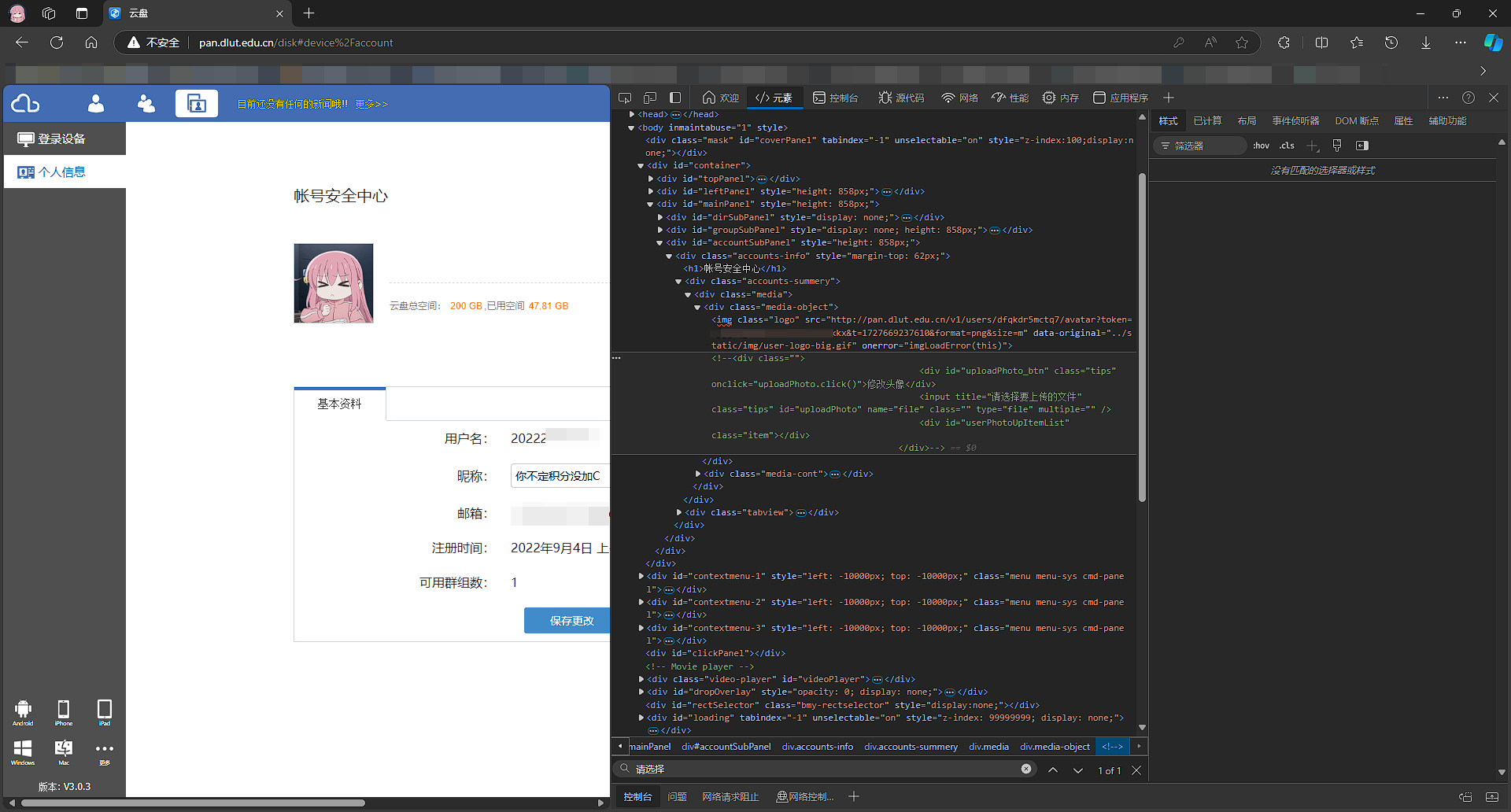Toggle the .cls class editor button
Screen dimensions: 1511x812
pos(1287,146)
